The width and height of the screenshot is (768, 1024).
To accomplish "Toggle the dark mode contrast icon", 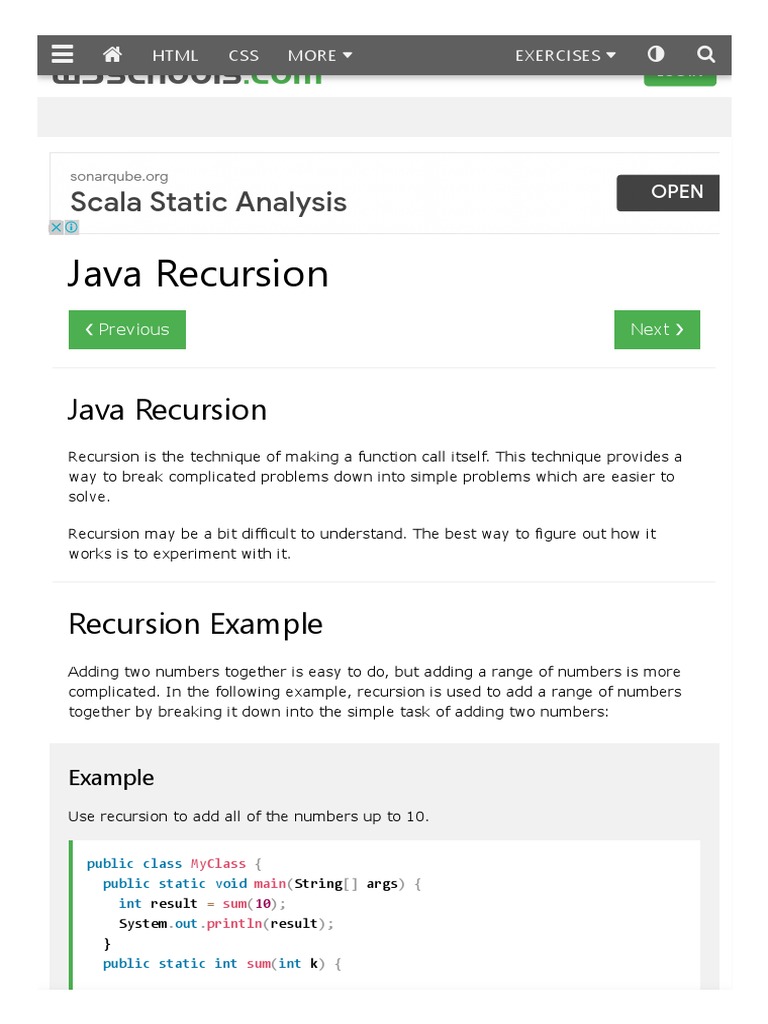I will point(656,55).
